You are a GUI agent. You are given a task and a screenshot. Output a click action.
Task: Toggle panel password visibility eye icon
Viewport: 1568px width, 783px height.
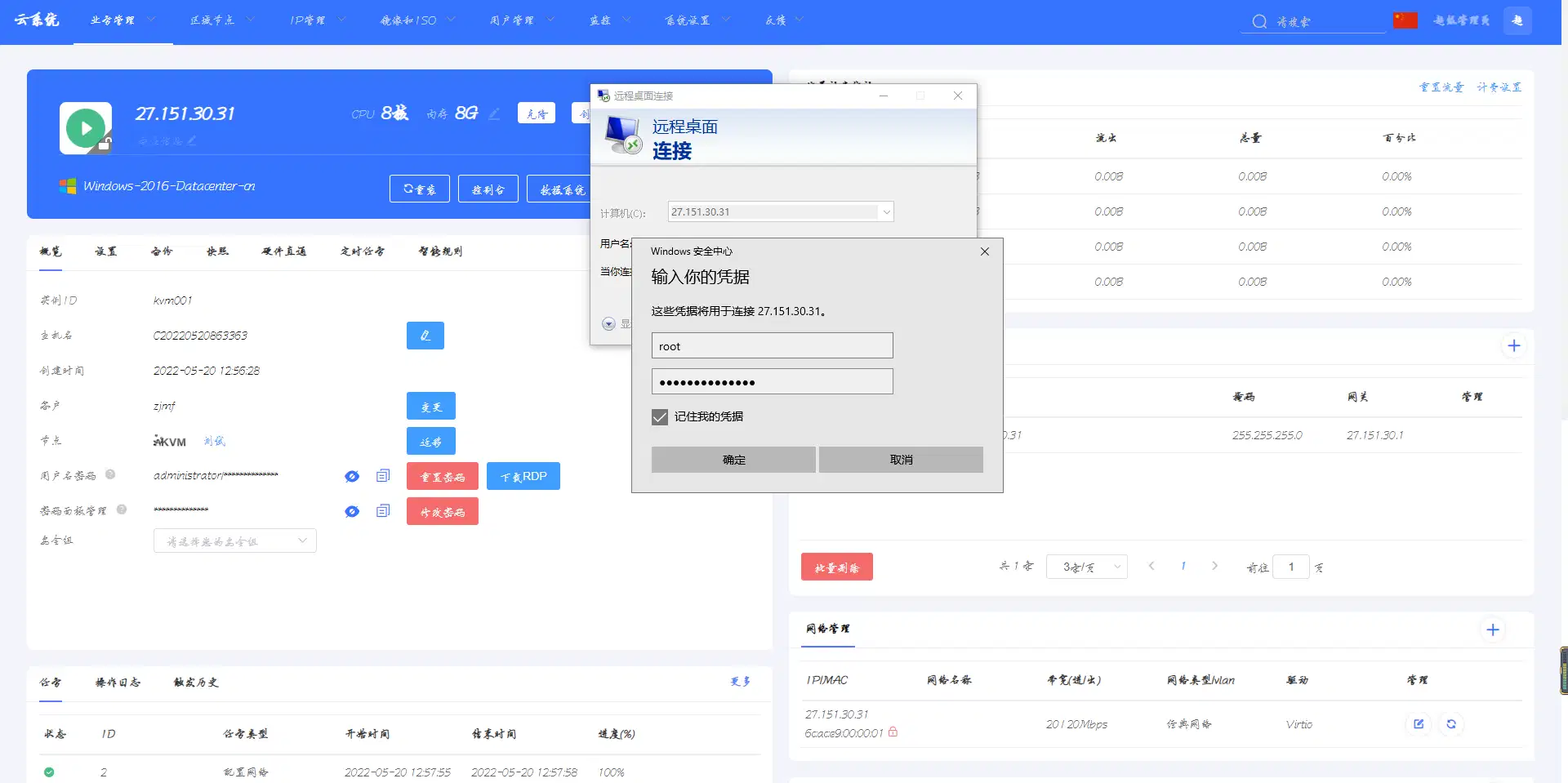coord(352,511)
